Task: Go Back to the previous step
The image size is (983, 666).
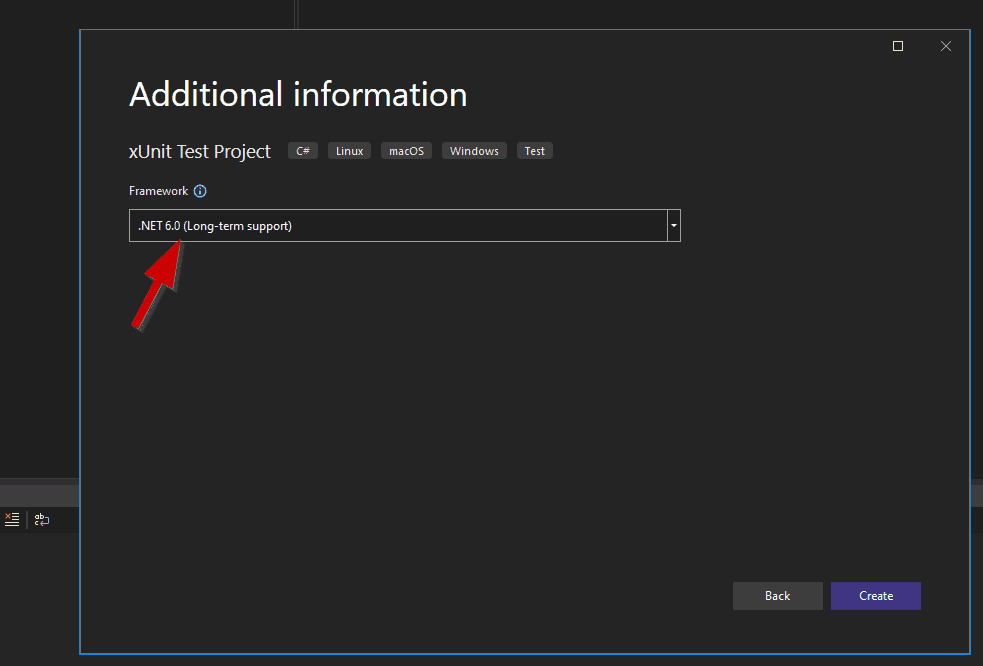Action: [x=777, y=596]
